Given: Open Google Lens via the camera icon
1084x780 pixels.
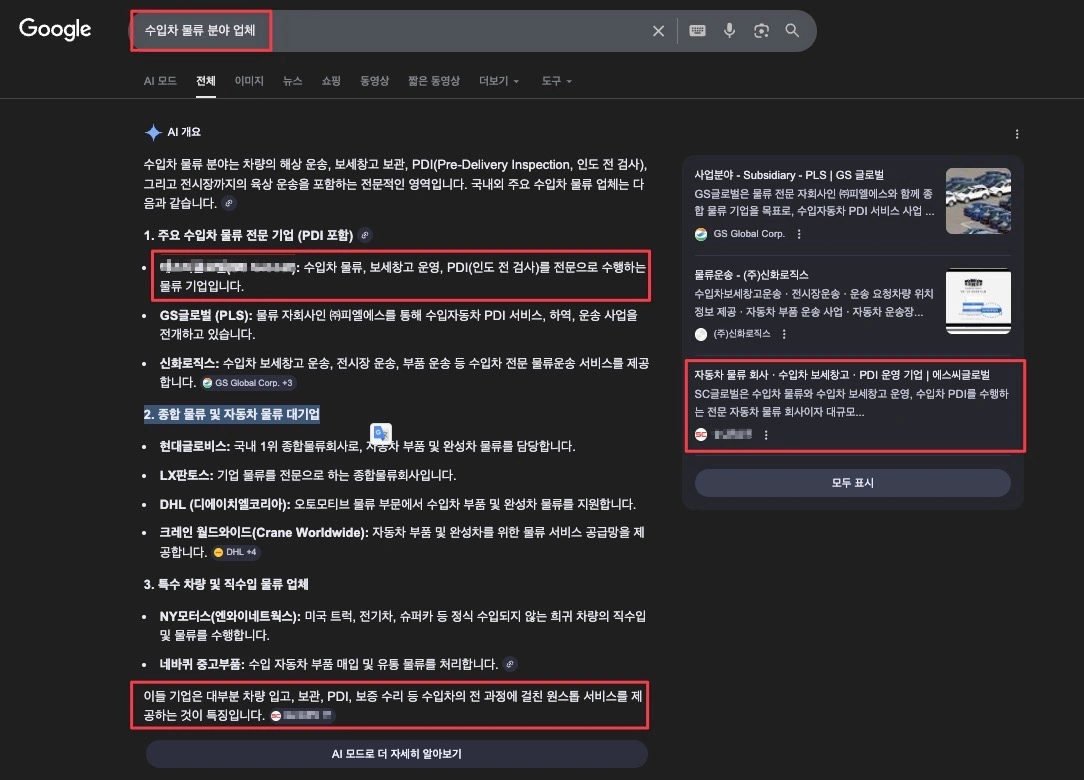Looking at the screenshot, I should coord(761,31).
